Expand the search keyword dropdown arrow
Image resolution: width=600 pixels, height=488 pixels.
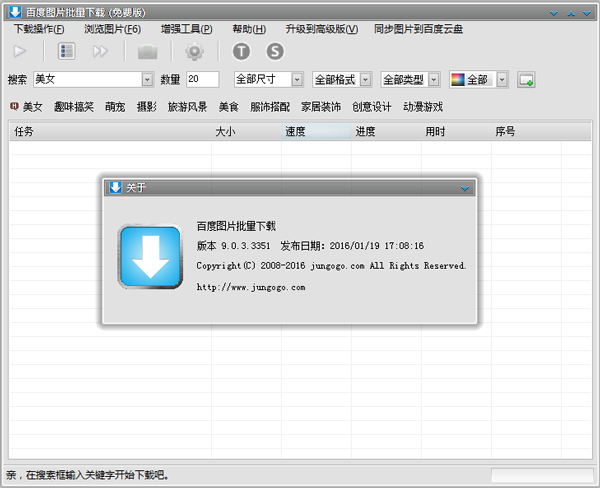click(x=147, y=80)
